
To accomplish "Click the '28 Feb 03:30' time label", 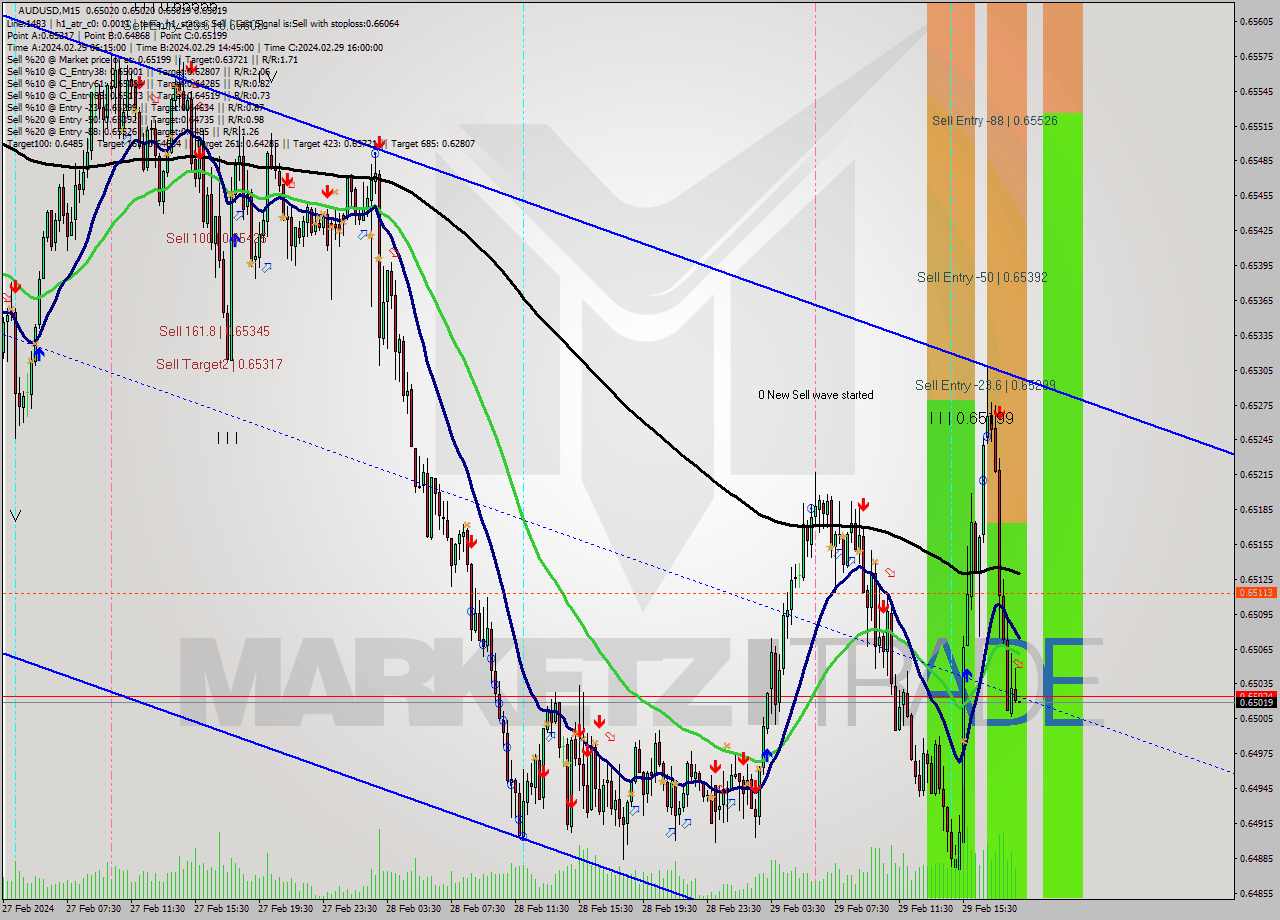I will (x=413, y=909).
